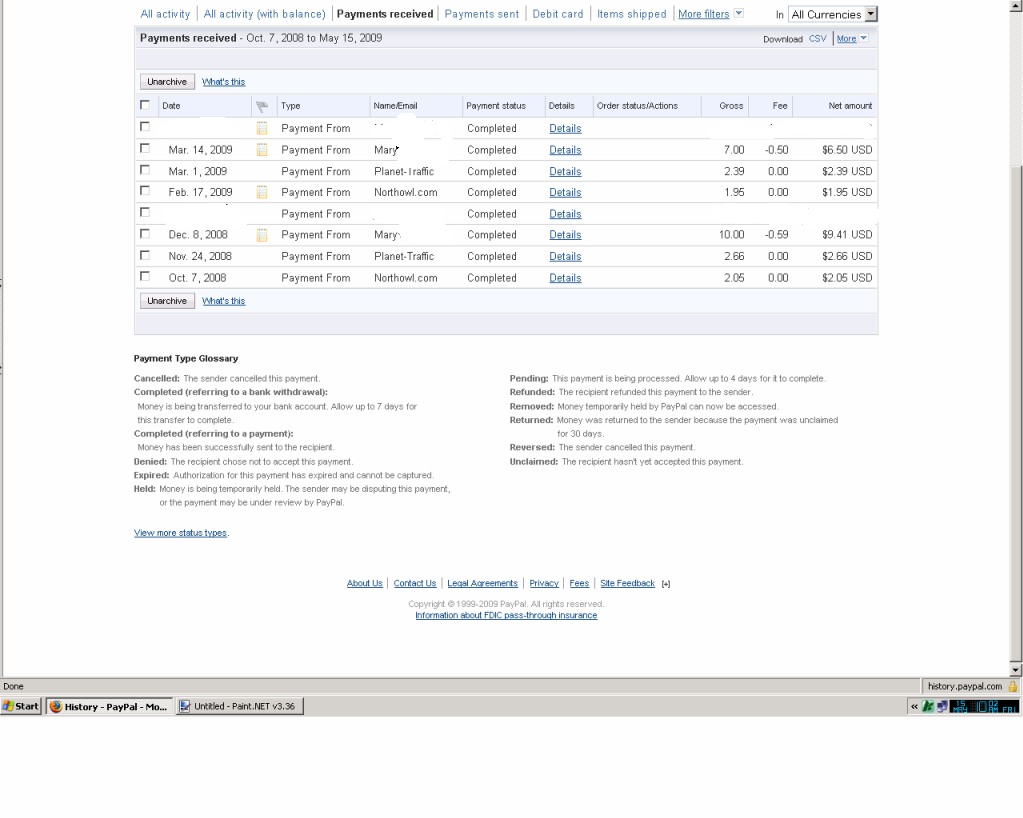
Task: Open the More filters link
Action: (x=703, y=14)
